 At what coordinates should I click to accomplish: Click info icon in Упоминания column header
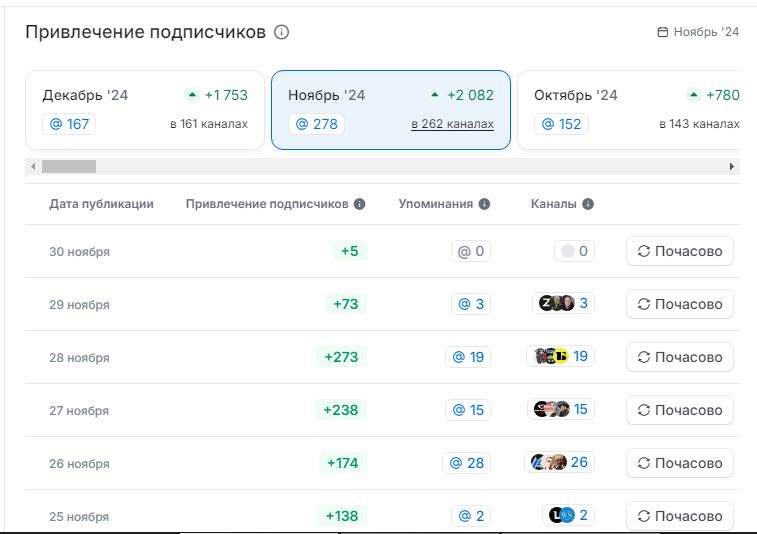point(484,204)
